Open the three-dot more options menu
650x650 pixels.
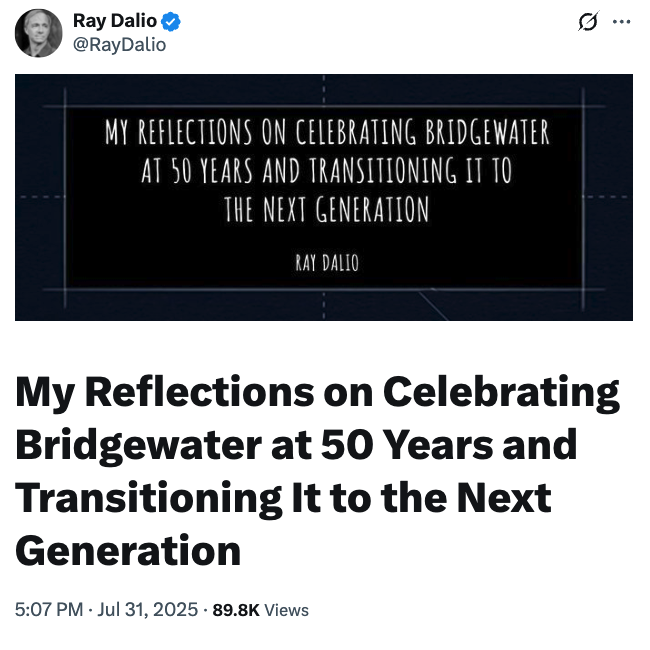click(x=621, y=22)
